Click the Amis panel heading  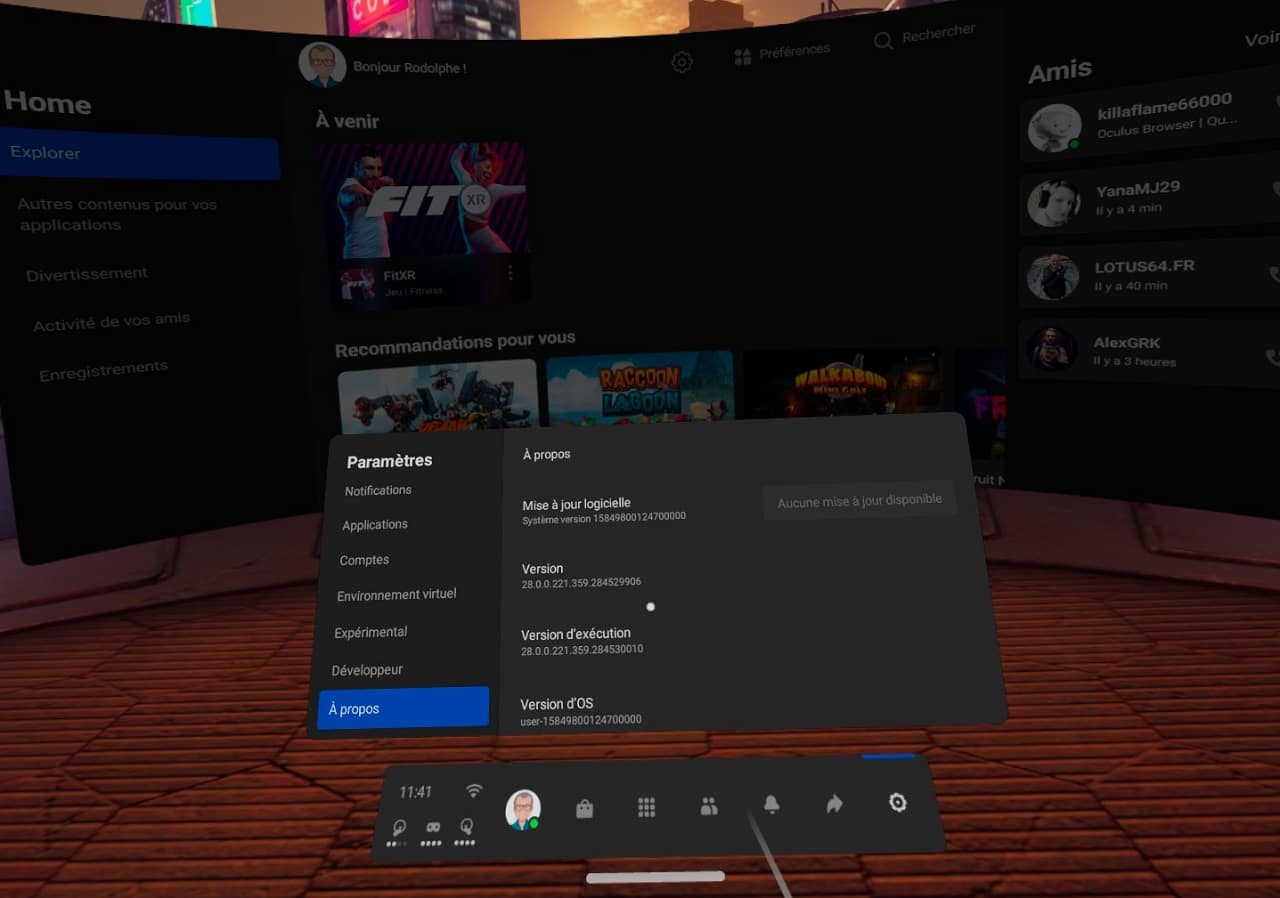pyautogui.click(x=1060, y=71)
